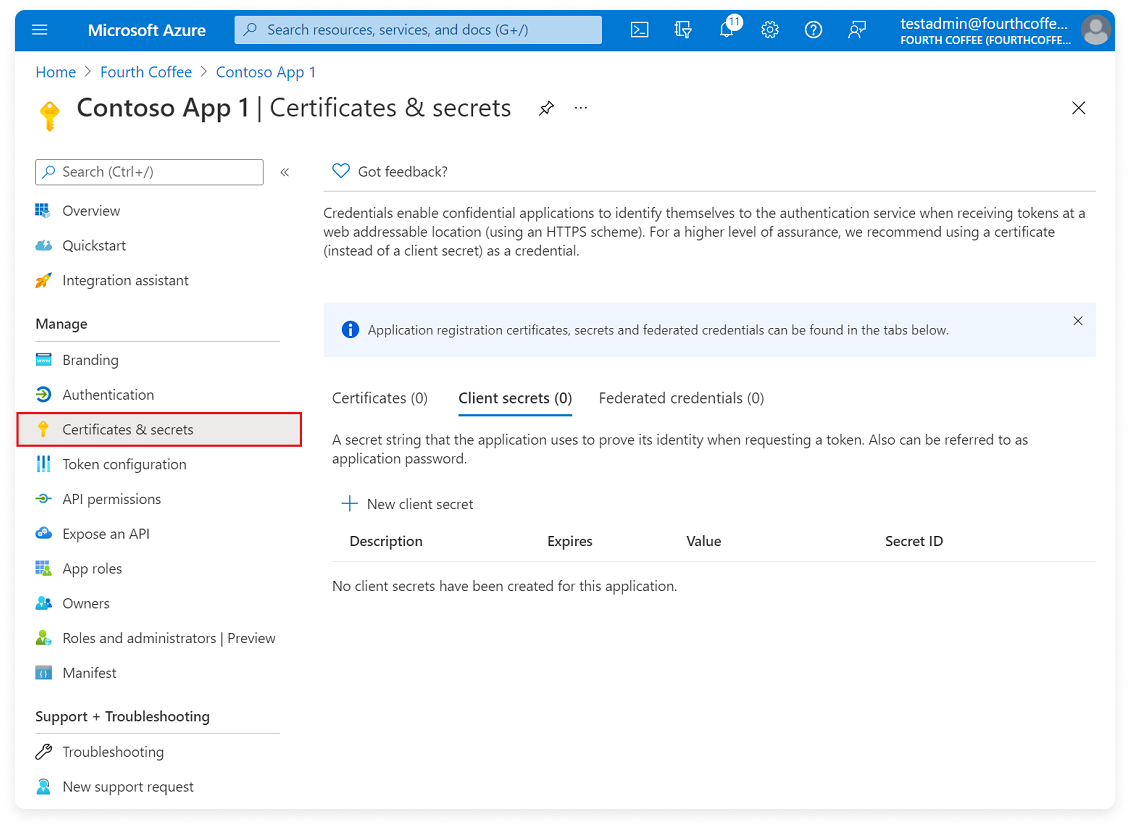
Task: Click the Description column header
Action: (386, 541)
